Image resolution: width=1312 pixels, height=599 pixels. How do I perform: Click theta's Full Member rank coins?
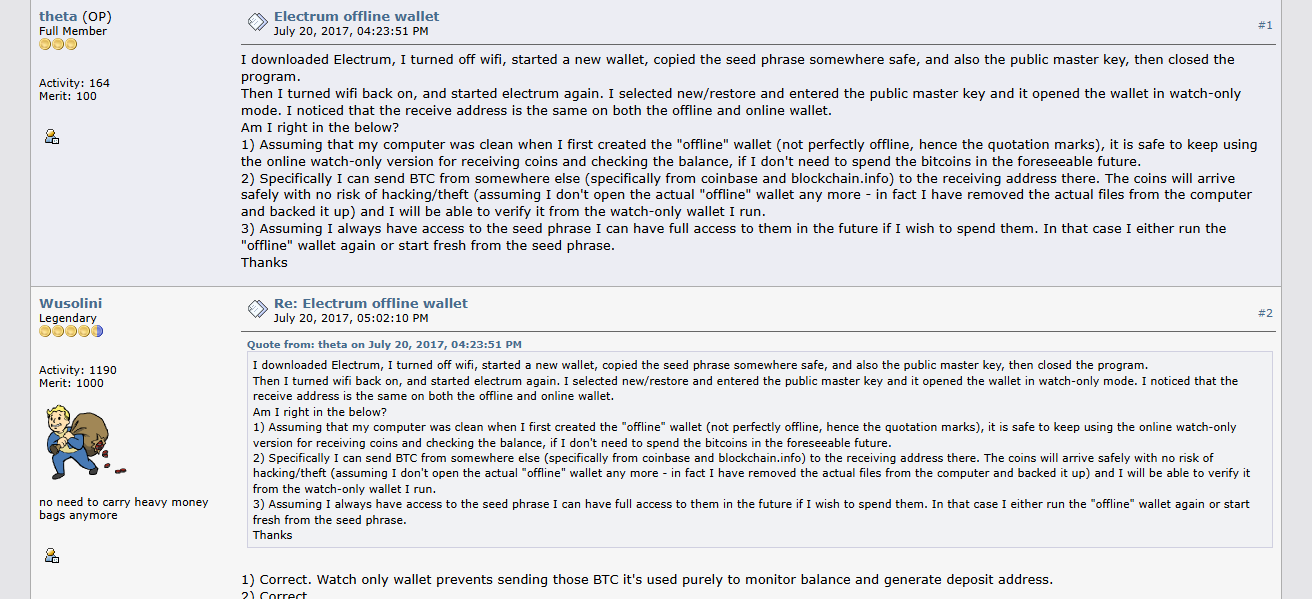pos(58,44)
